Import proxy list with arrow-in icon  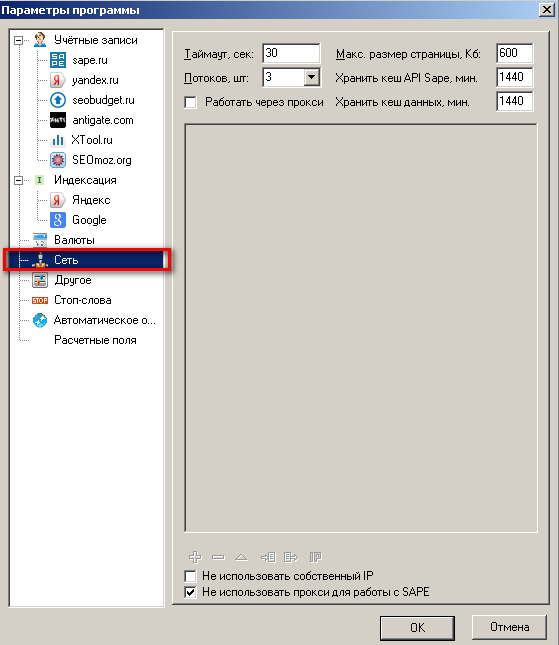(x=268, y=557)
